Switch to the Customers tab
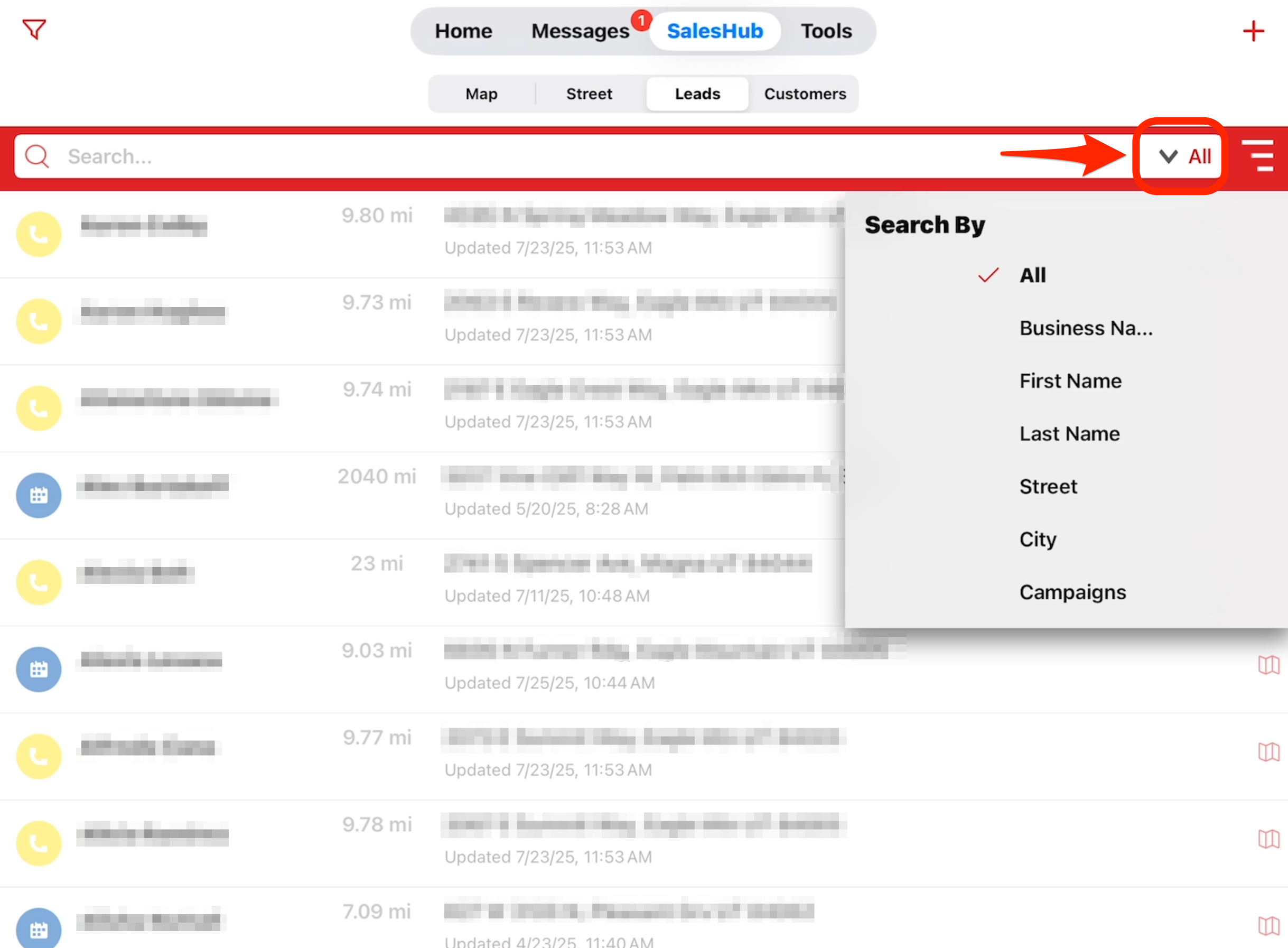The image size is (1288, 948). pos(805,94)
